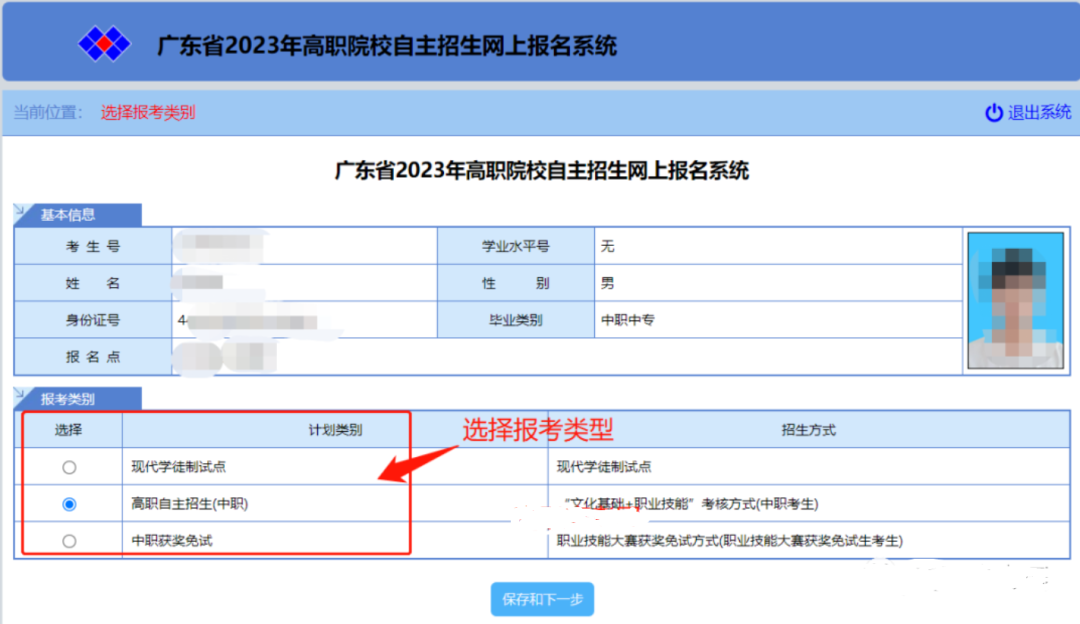Screen dimensions: 1080x624
Task: Click the diamond logo in the header
Action: pos(105,42)
